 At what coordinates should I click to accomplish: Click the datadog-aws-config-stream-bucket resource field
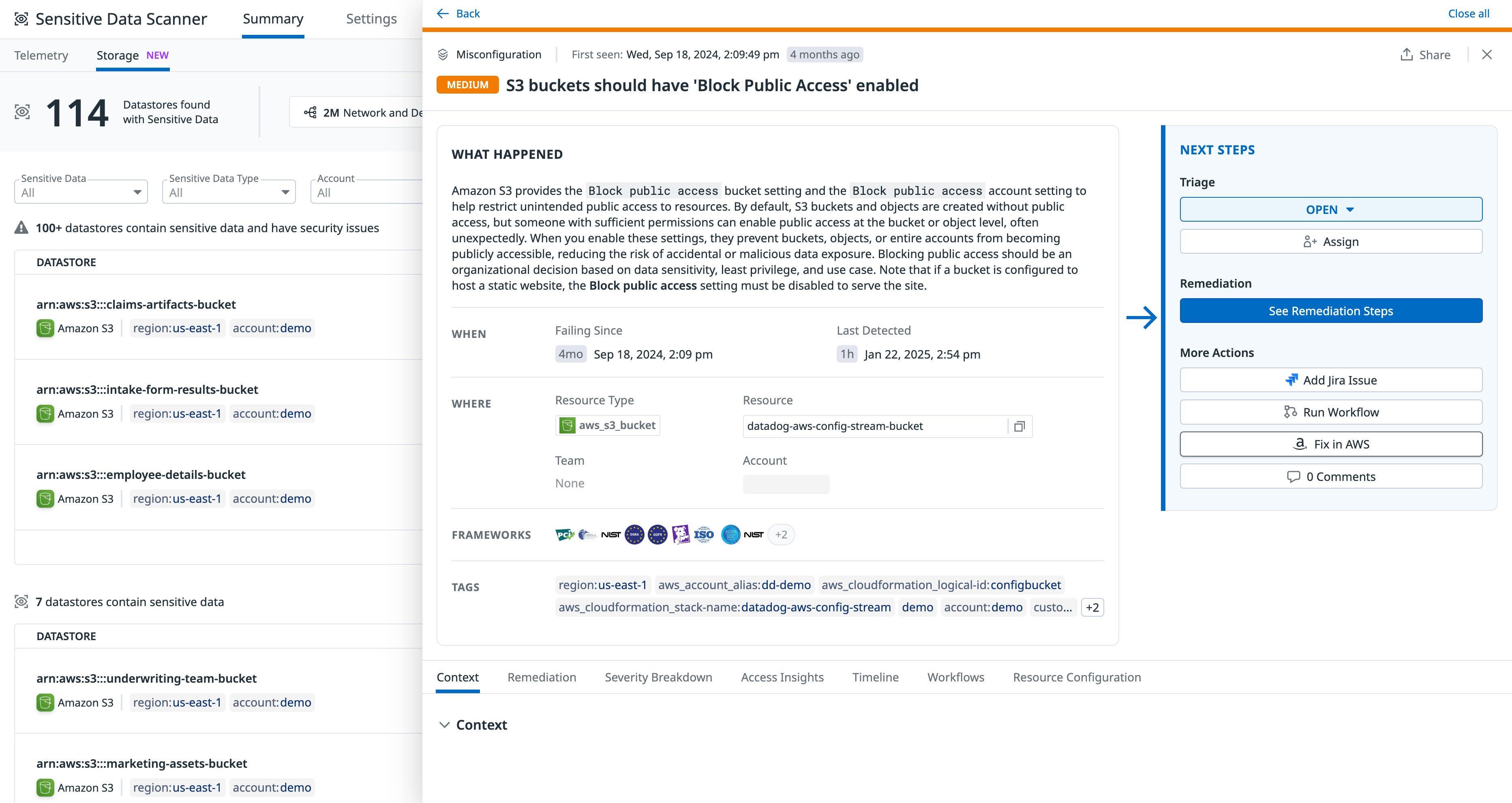point(874,427)
